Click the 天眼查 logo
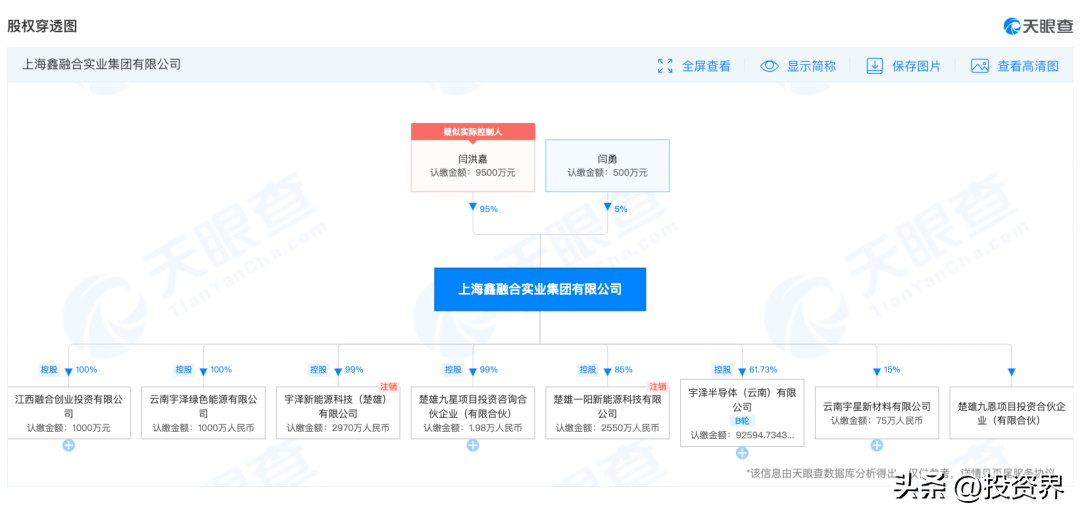 click(x=1038, y=26)
